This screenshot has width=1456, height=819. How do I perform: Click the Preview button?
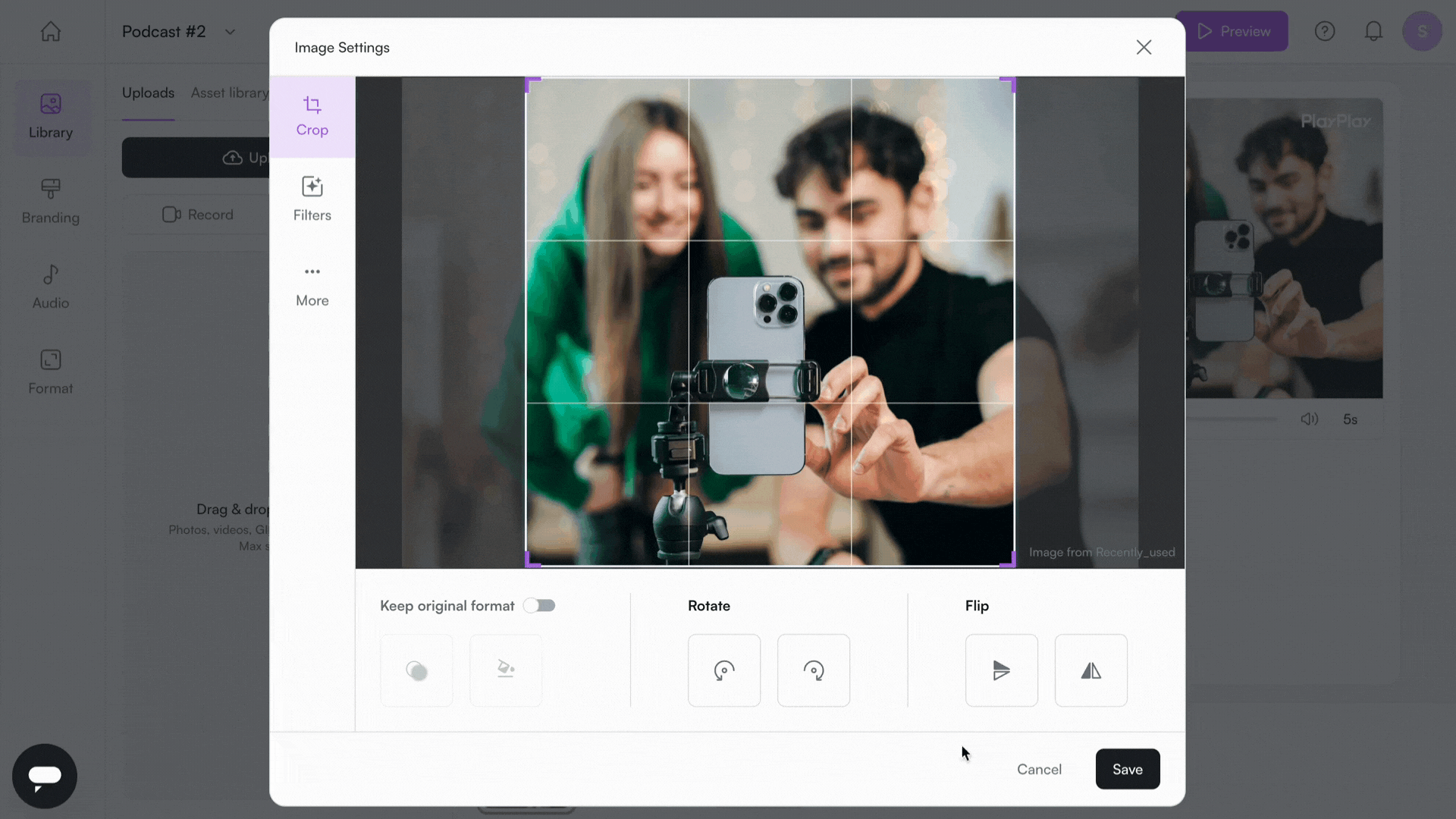click(x=1233, y=31)
